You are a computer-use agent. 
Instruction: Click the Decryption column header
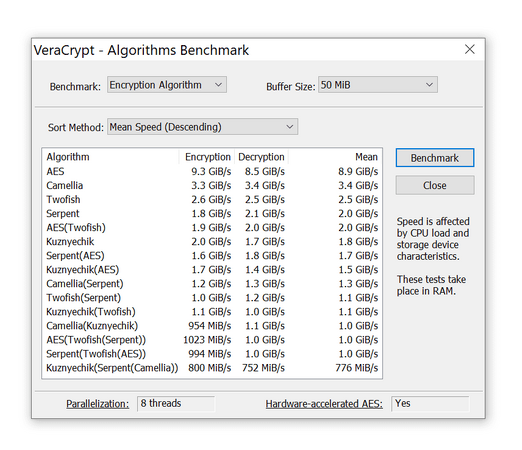click(261, 157)
